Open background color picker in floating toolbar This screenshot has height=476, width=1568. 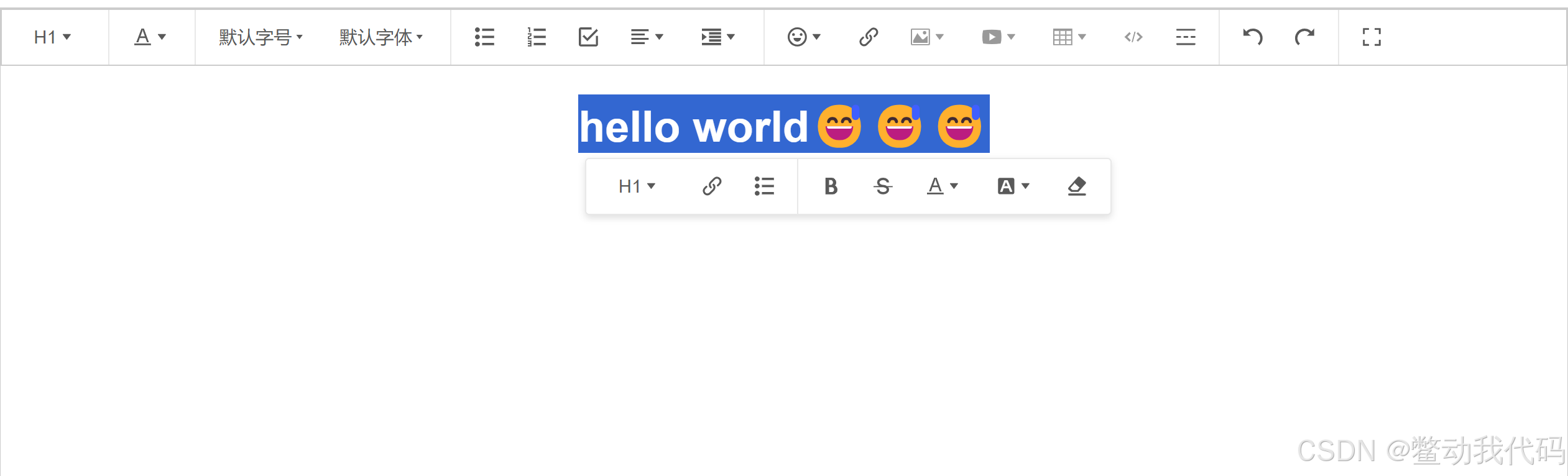[1013, 186]
